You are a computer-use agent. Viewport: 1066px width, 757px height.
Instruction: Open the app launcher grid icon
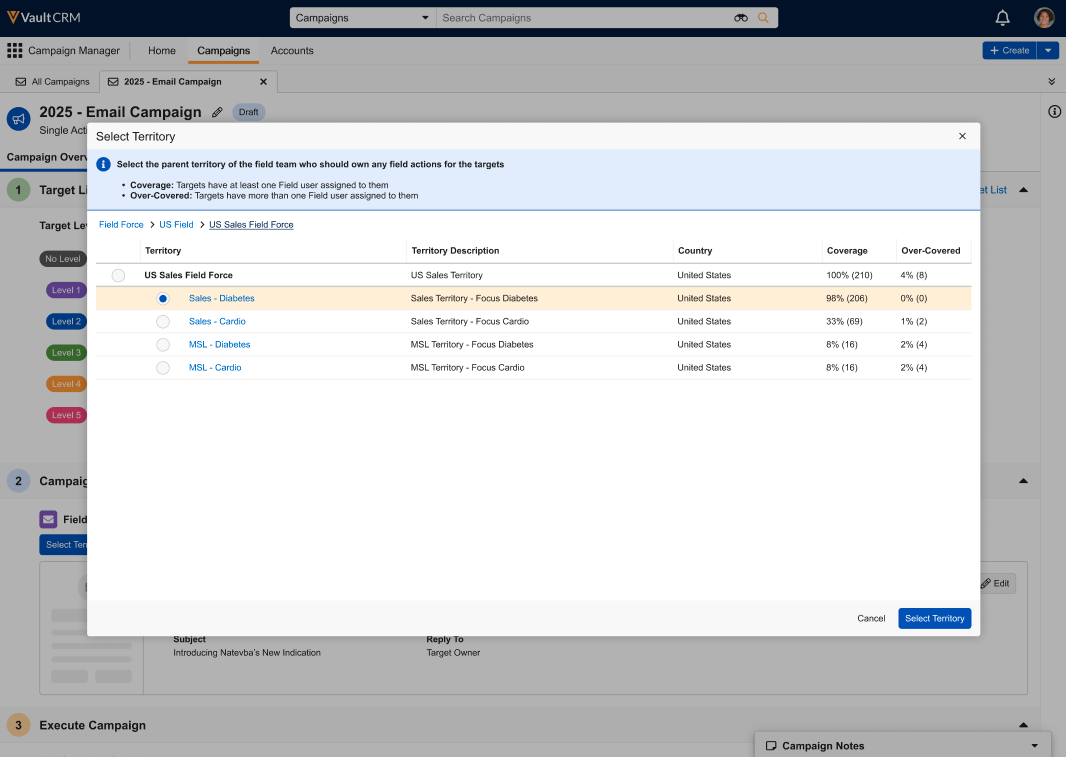(x=15, y=51)
